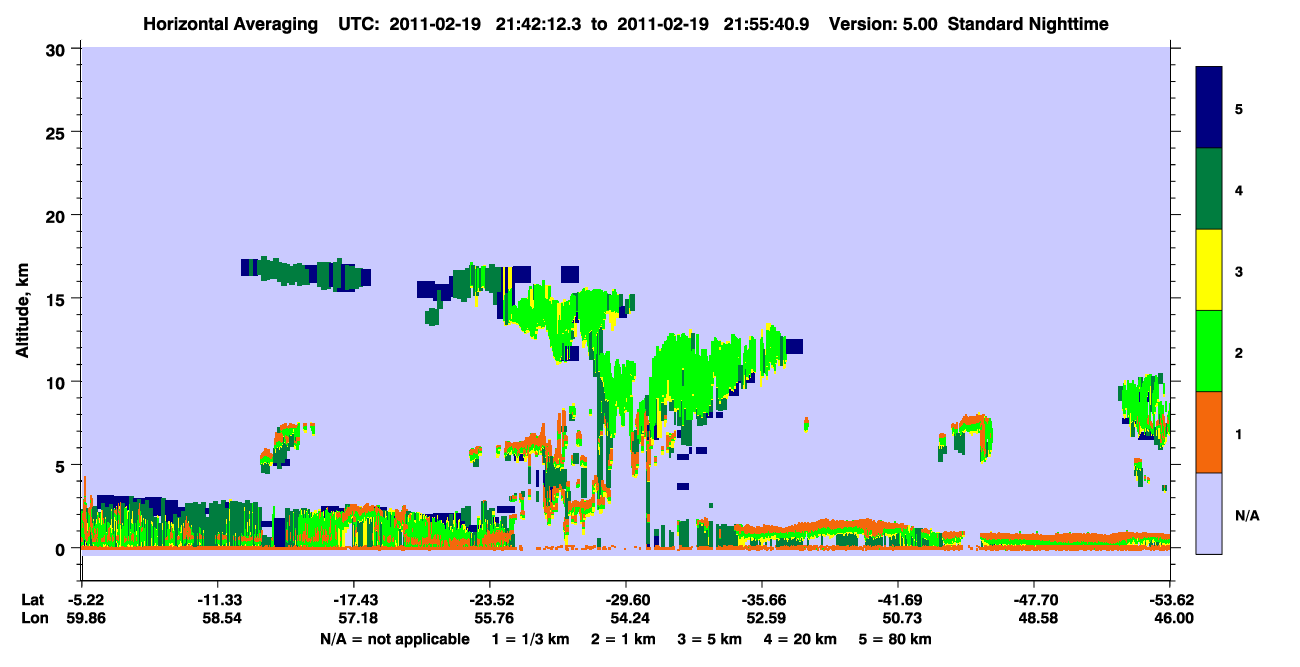
Task: Click the legend entry "4 = 20 km"
Action: [x=799, y=639]
